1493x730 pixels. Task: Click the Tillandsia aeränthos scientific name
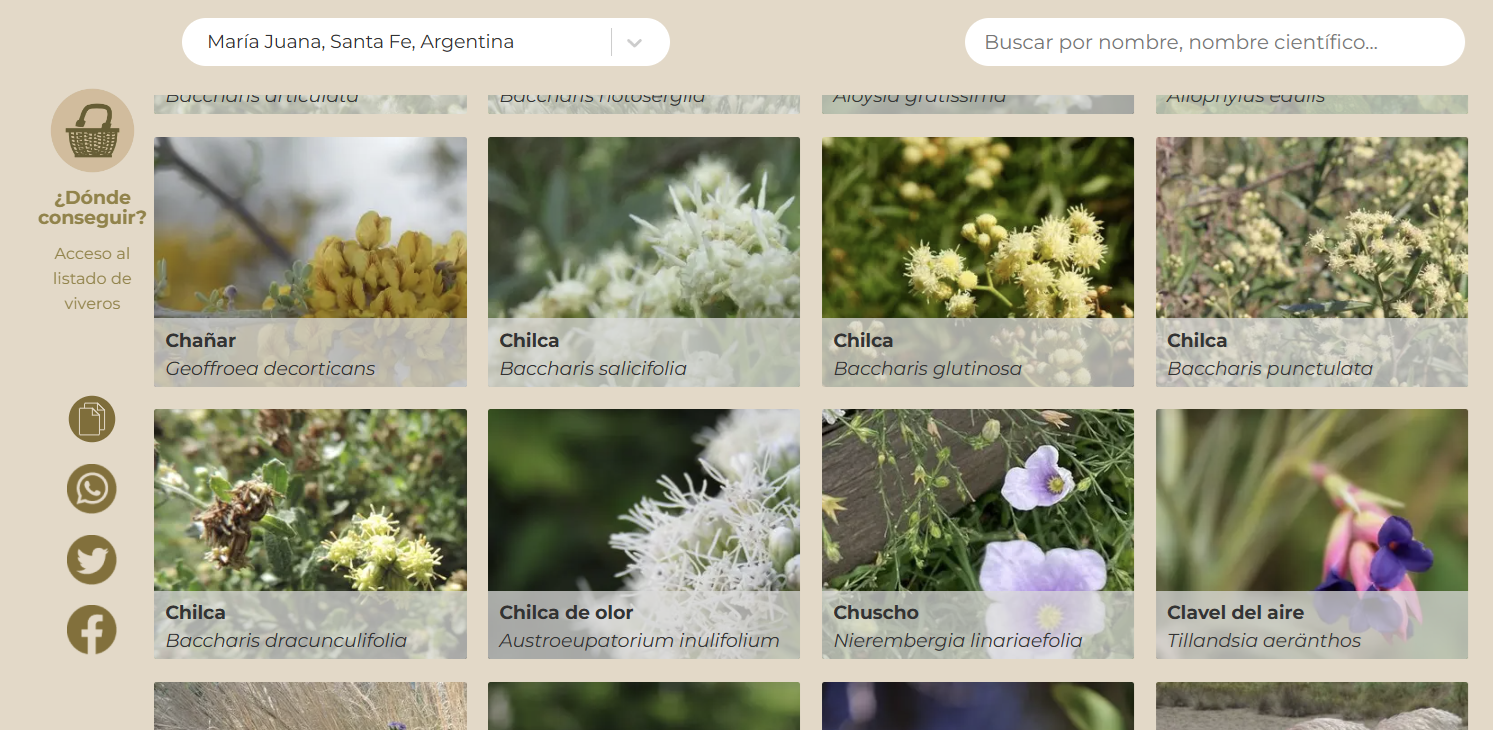coord(1264,641)
